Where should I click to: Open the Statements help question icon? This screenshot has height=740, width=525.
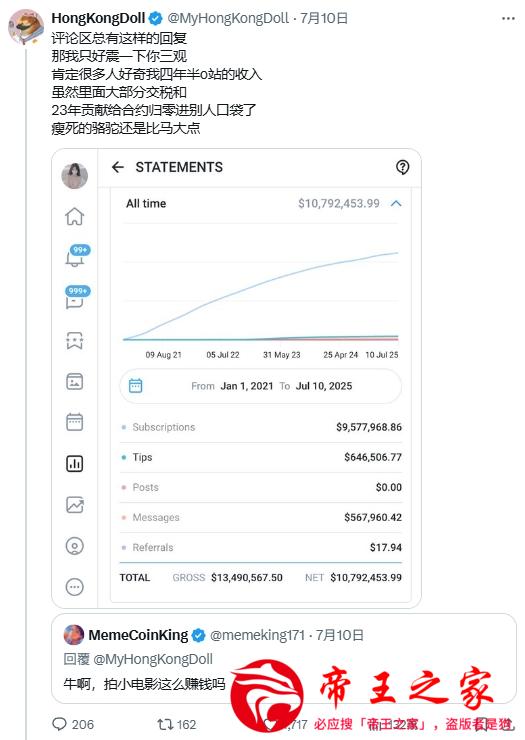pyautogui.click(x=402, y=167)
